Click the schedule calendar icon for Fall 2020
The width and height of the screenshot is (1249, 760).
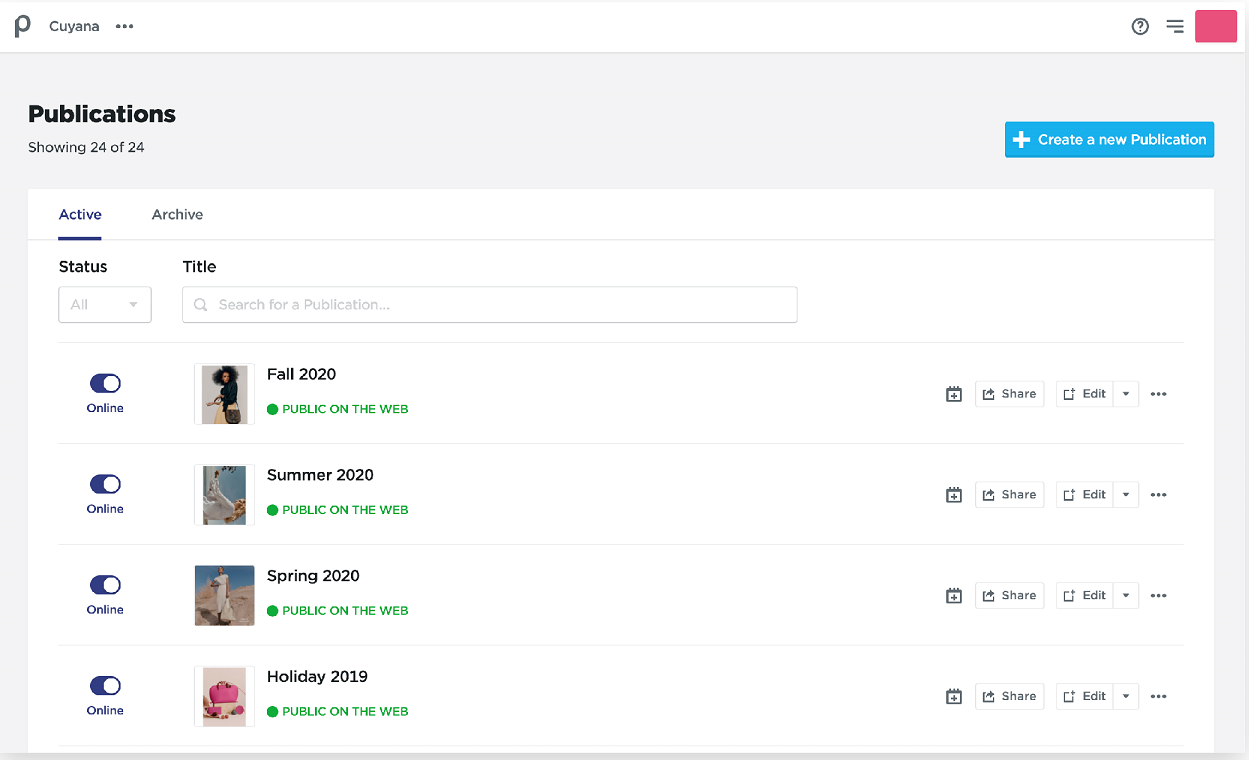(954, 394)
